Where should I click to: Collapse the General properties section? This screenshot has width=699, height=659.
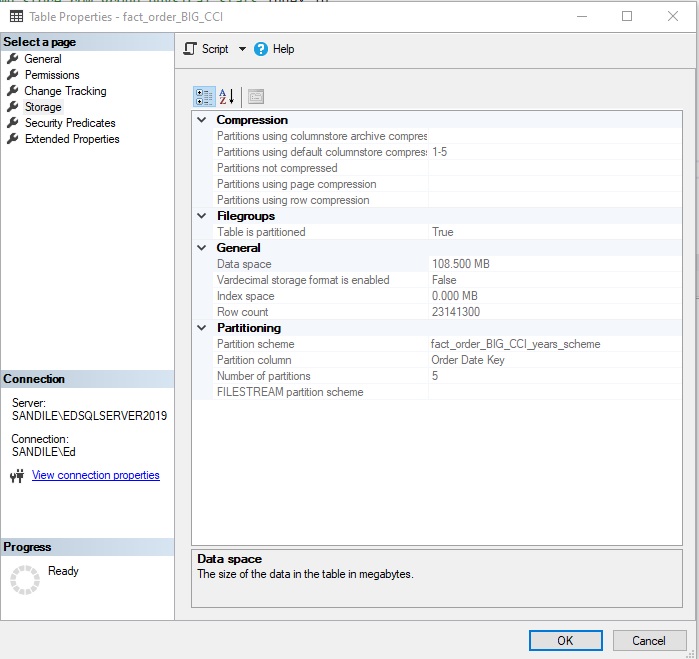pyautogui.click(x=201, y=248)
